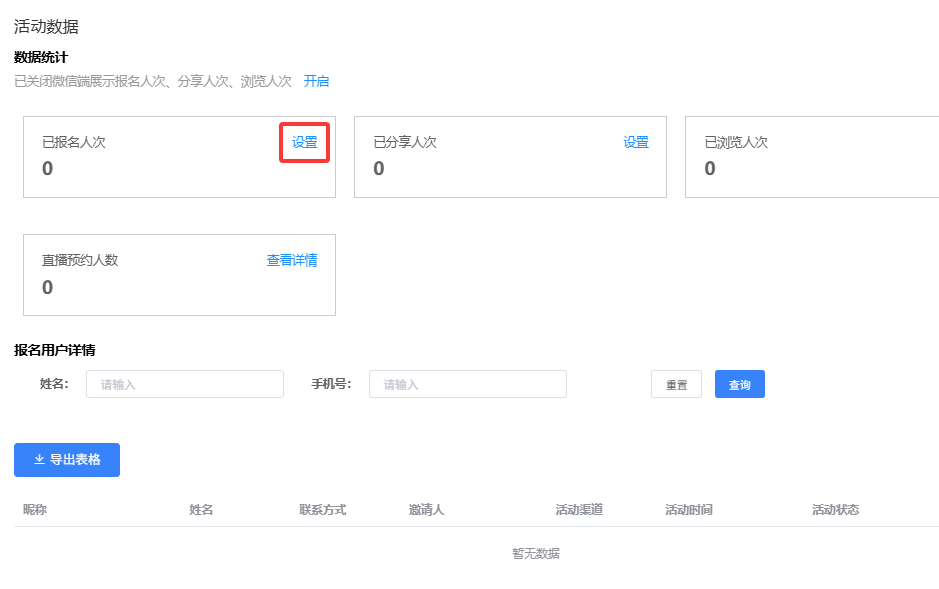Image resolution: width=939 pixels, height=589 pixels.
Task: Click the 活动时间 column header
Action: [688, 510]
